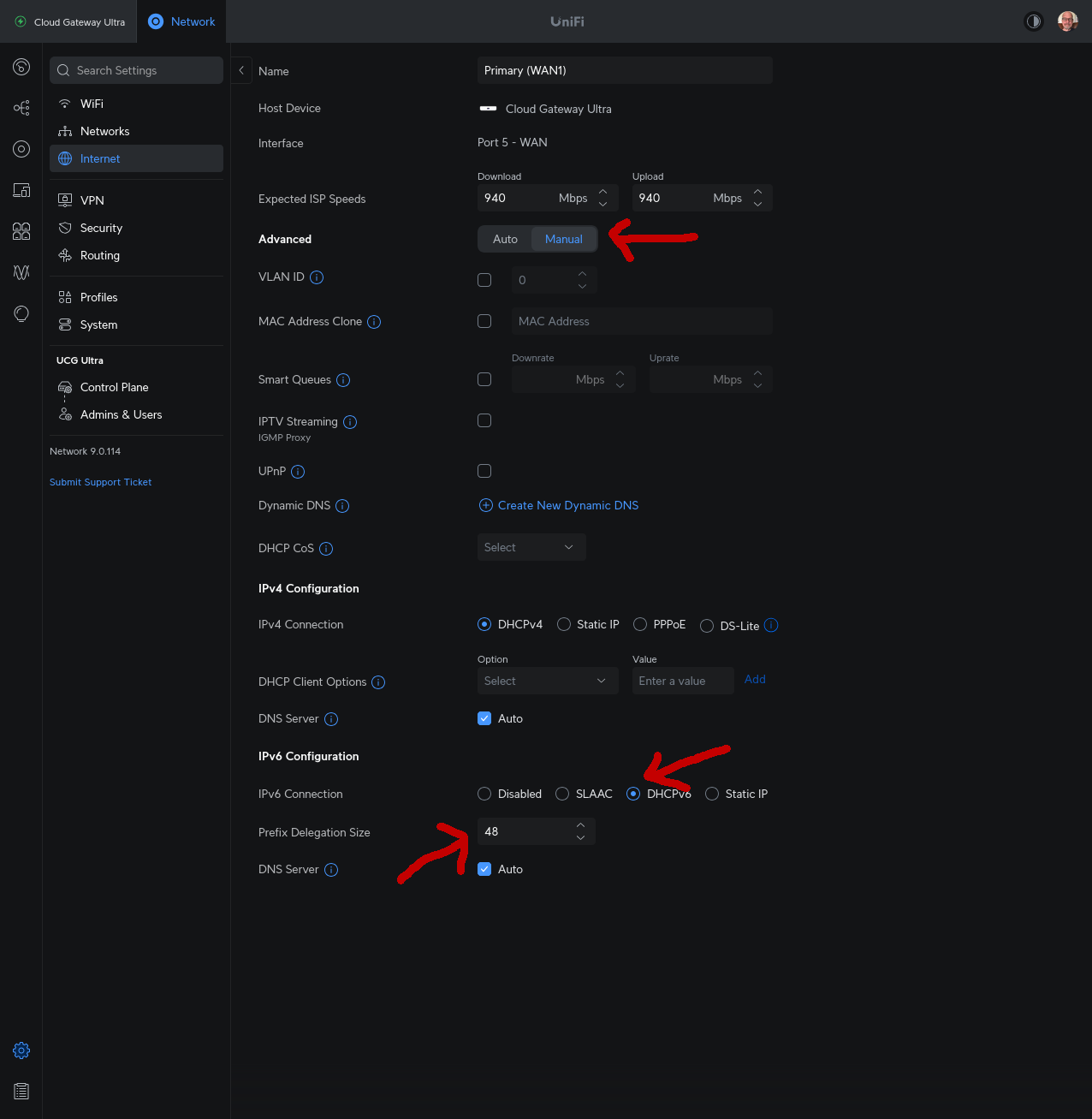Open Control Plane page
This screenshot has width=1092, height=1119.
tap(136, 387)
